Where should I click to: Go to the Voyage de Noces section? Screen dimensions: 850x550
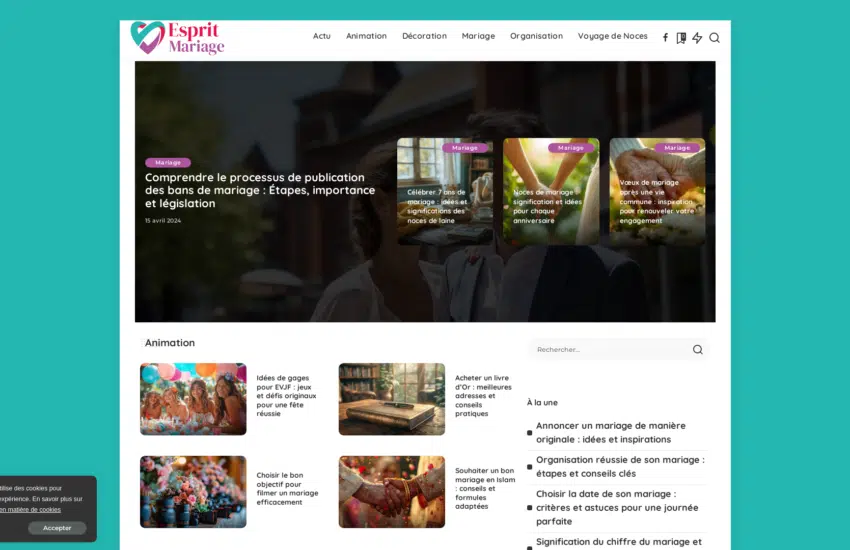pyautogui.click(x=612, y=36)
